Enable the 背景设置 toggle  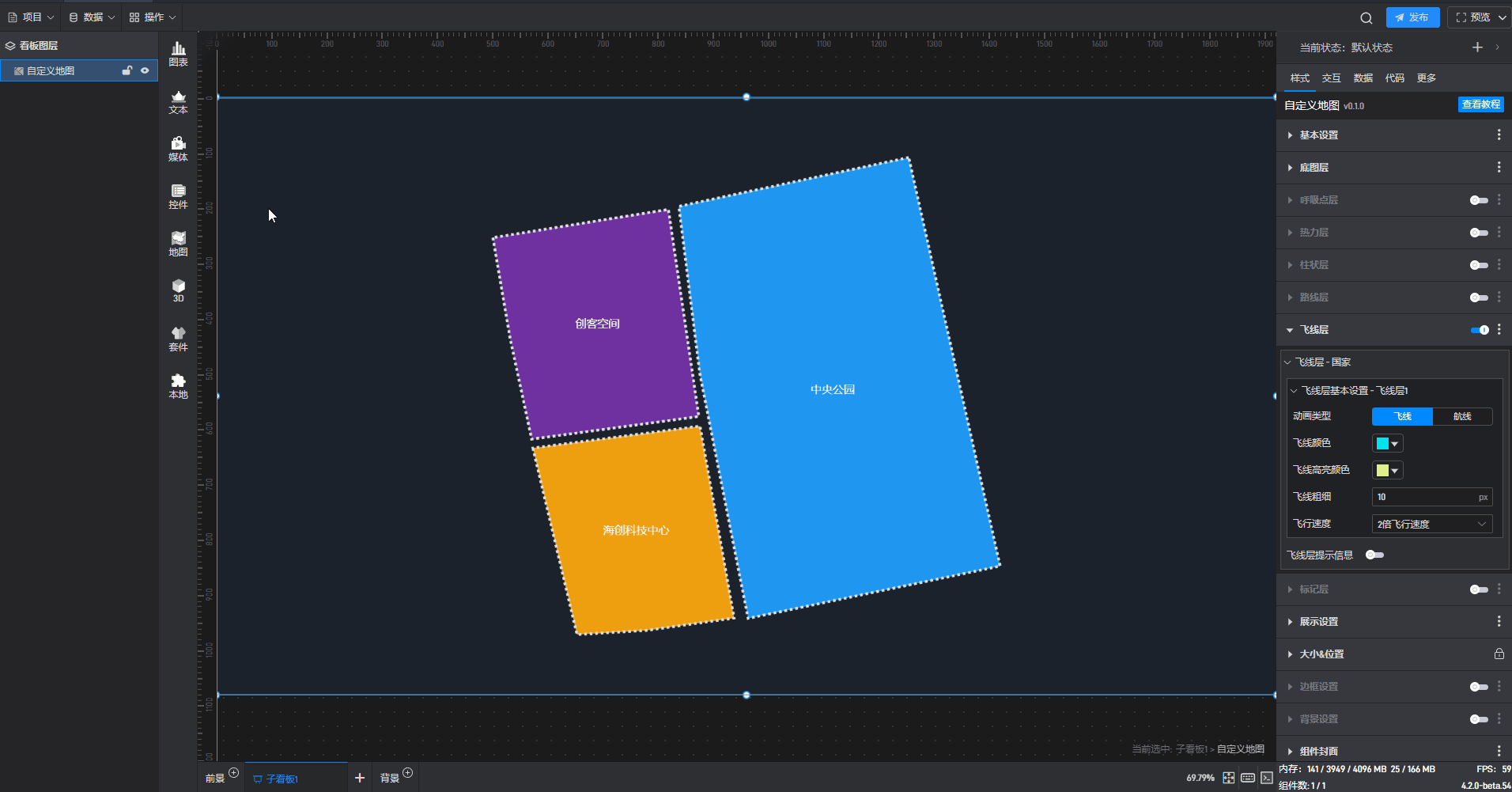click(1479, 719)
